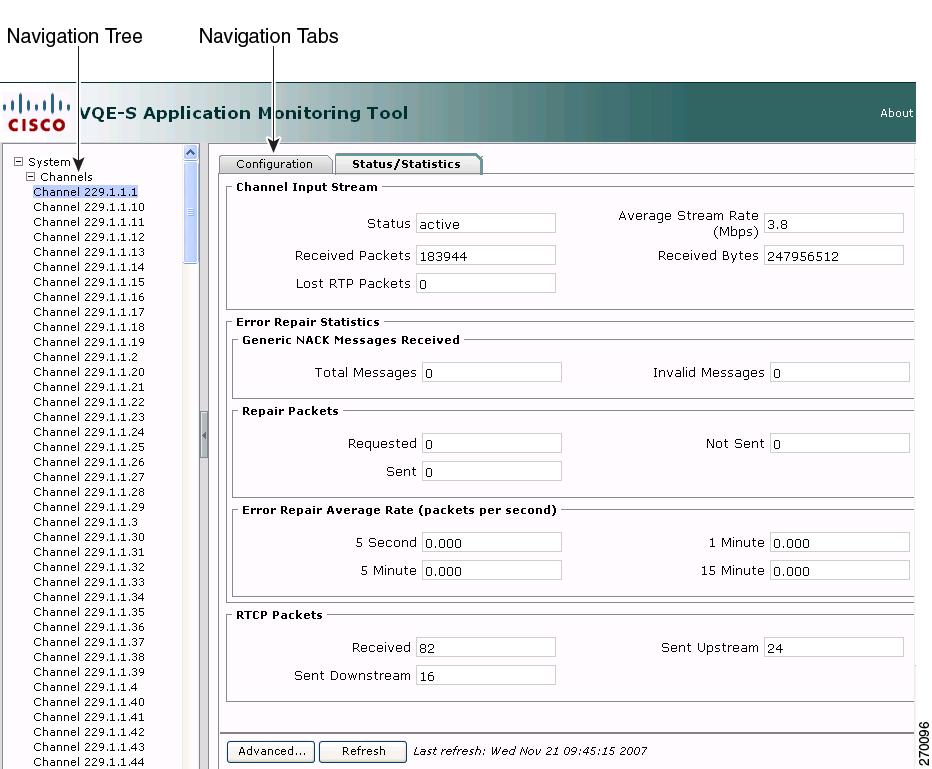Screen dimensions: 932x769
Task: Select Channel 229.1.1.31
Action: pos(89,552)
